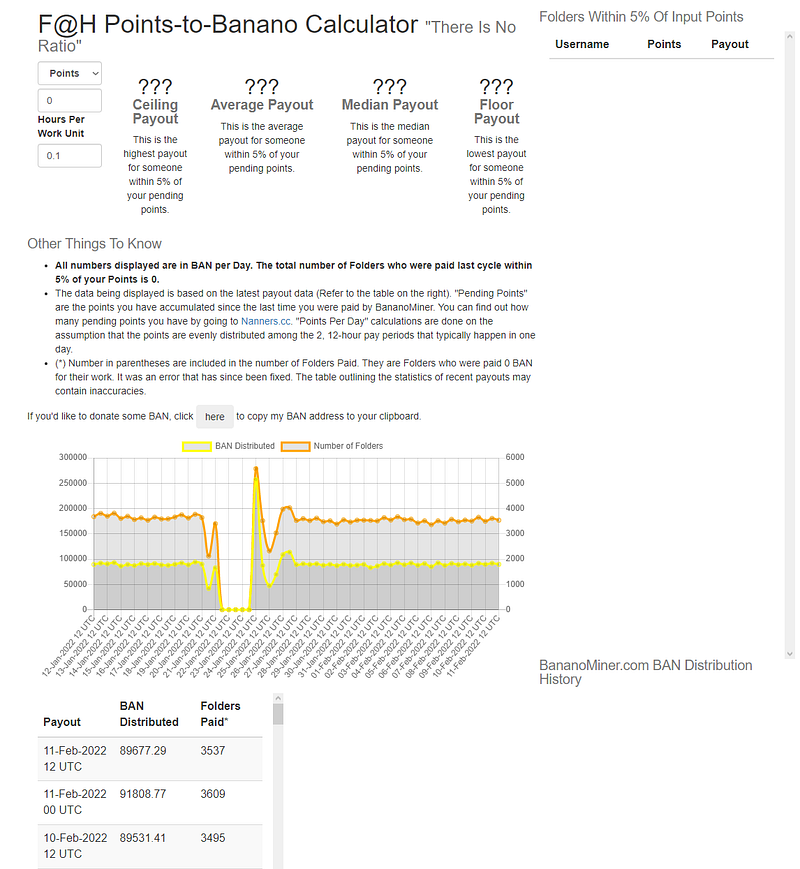Image resolution: width=800 pixels, height=869 pixels.
Task: Click the Points column header in folders table
Action: coord(664,44)
